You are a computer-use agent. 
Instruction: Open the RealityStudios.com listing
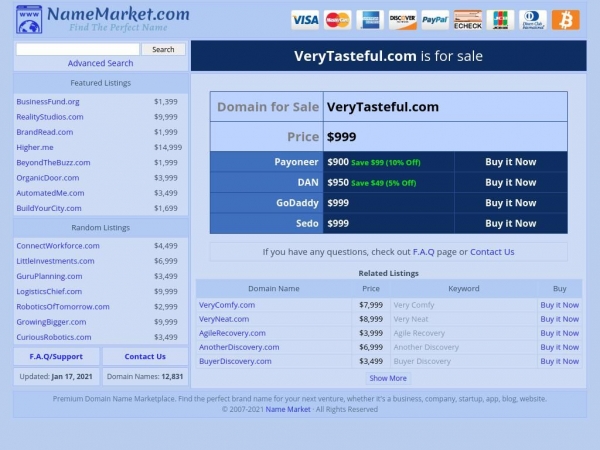pyautogui.click(x=50, y=117)
